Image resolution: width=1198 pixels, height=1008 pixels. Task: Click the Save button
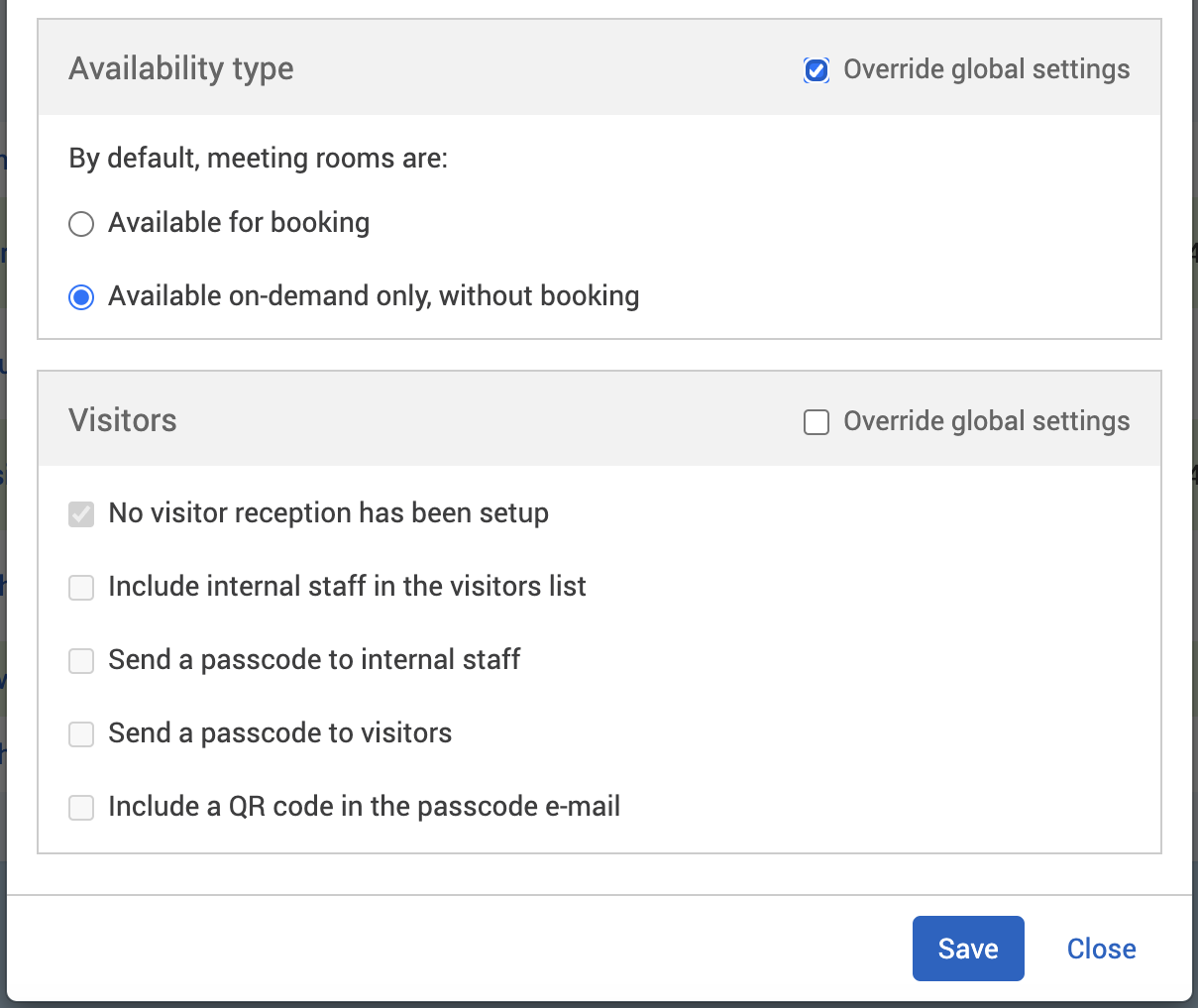pos(967,949)
